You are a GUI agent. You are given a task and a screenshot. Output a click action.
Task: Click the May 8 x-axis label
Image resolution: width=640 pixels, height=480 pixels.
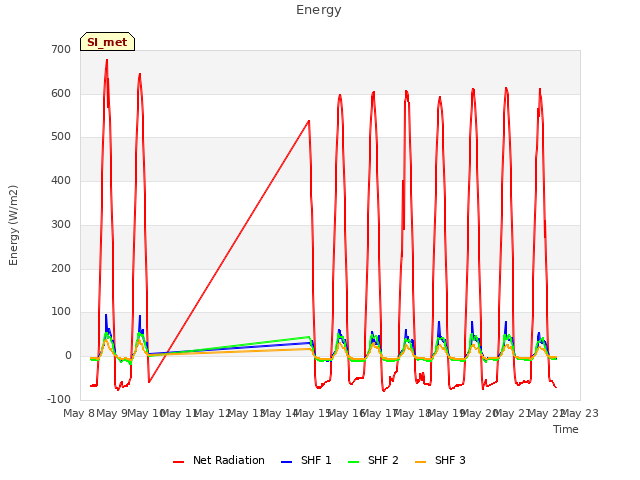point(79,413)
